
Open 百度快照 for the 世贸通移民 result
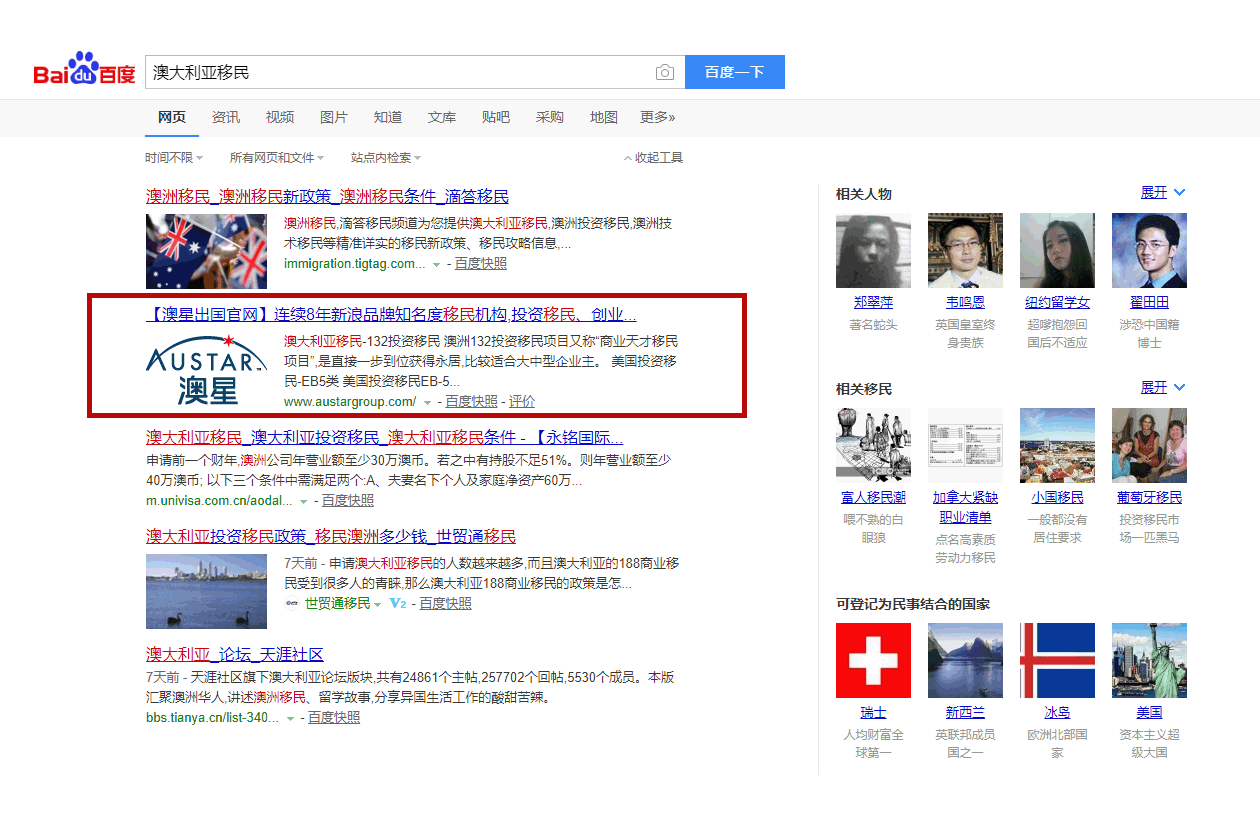(x=445, y=603)
